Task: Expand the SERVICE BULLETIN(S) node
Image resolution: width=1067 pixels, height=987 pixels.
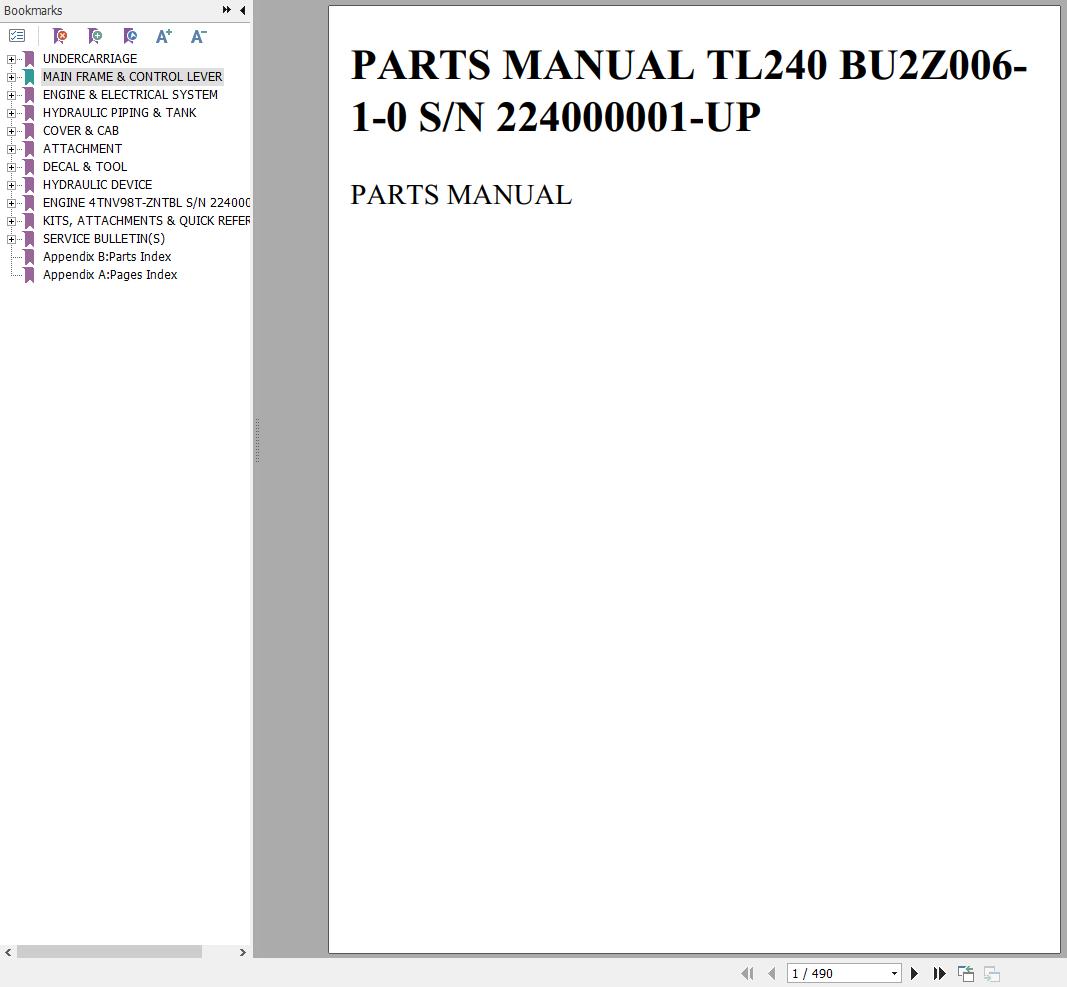Action: 11,239
